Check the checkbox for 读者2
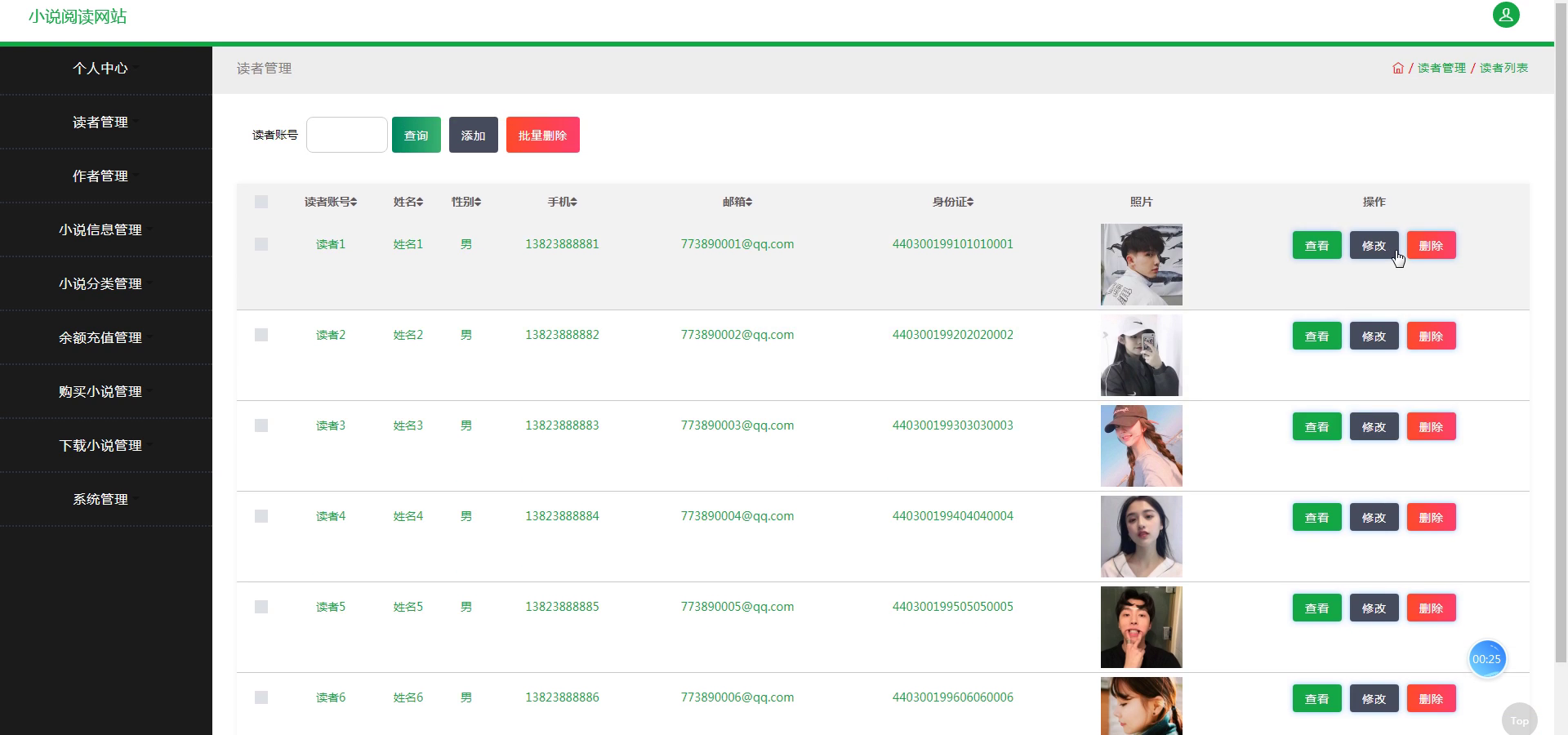Viewport: 1568px width, 735px height. pyautogui.click(x=261, y=335)
